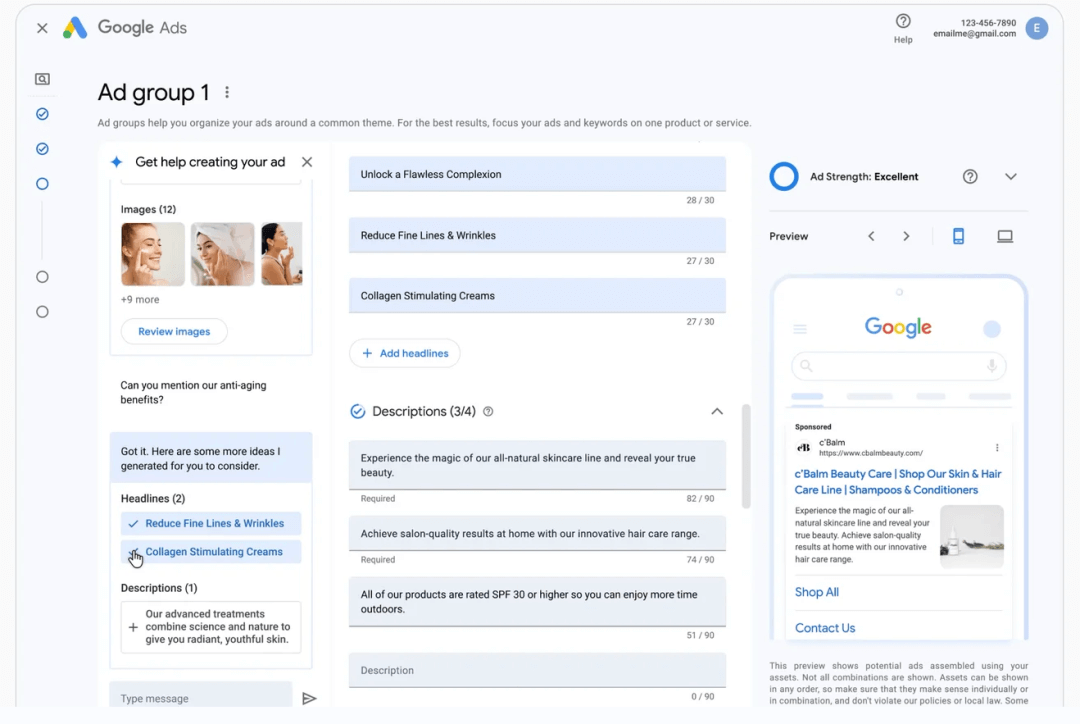Select the towel-wrapped woman image thumbnail

point(222,254)
